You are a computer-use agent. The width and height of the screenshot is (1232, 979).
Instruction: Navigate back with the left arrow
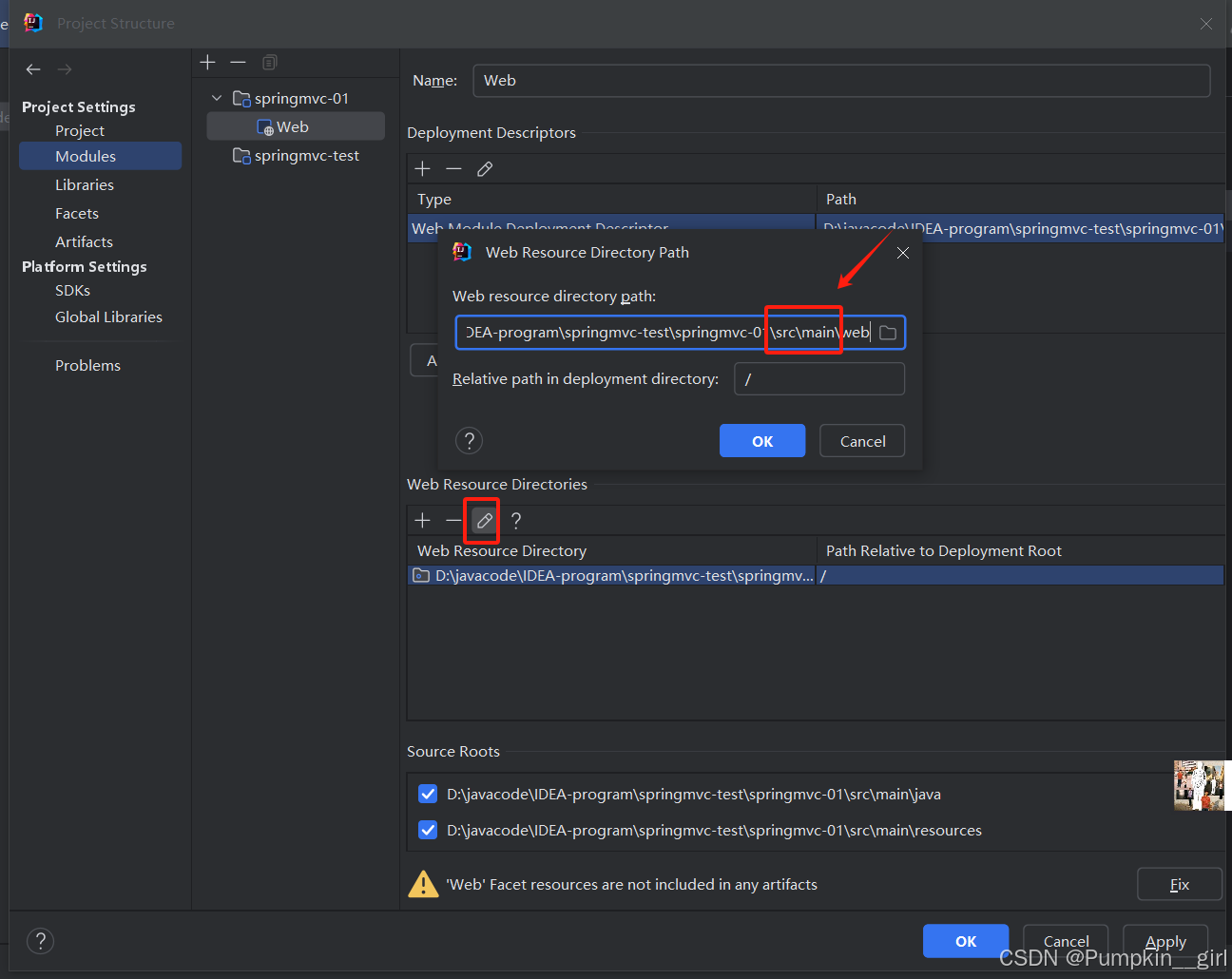click(33, 69)
